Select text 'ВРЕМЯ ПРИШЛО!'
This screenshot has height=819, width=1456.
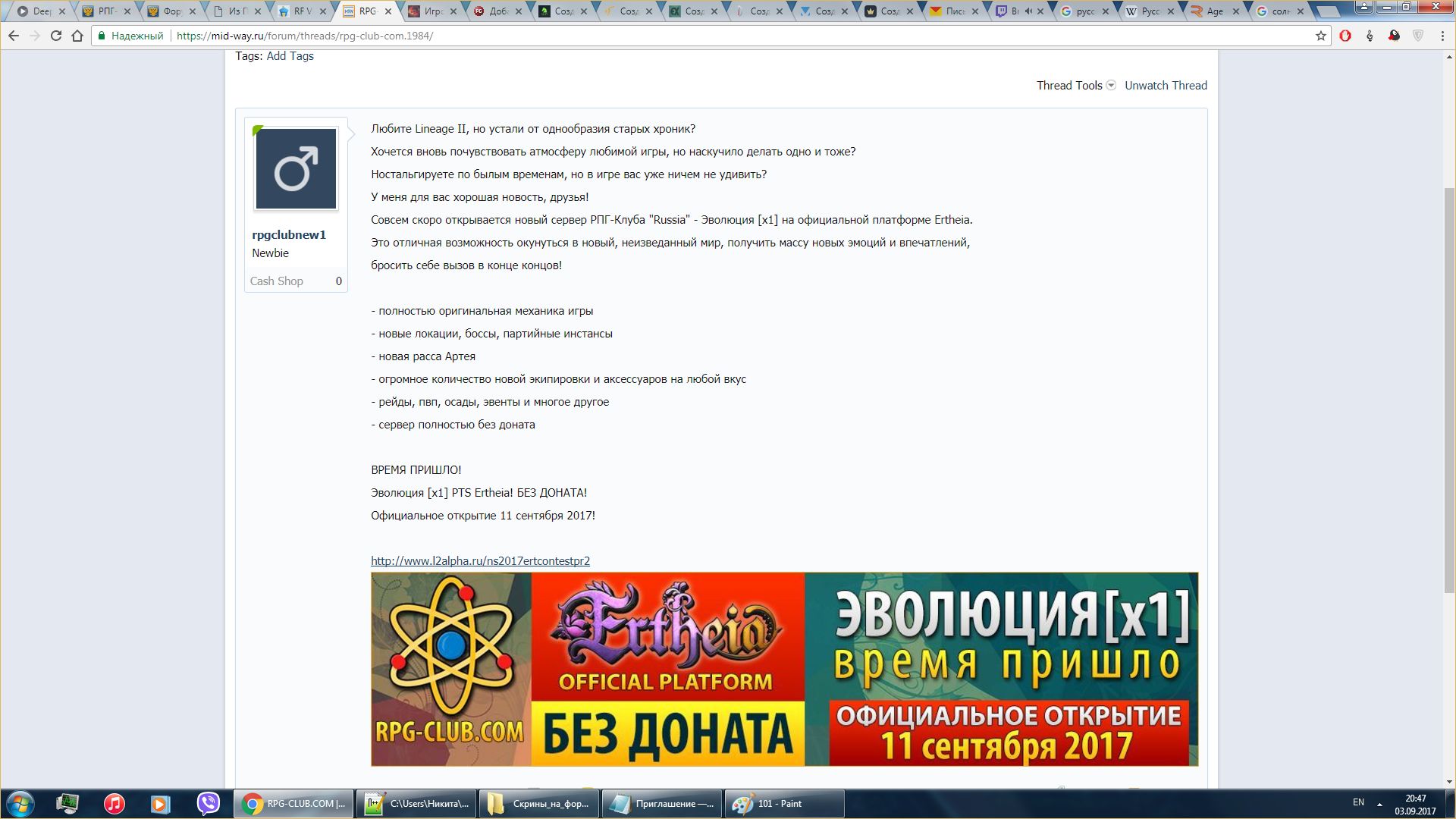point(416,470)
